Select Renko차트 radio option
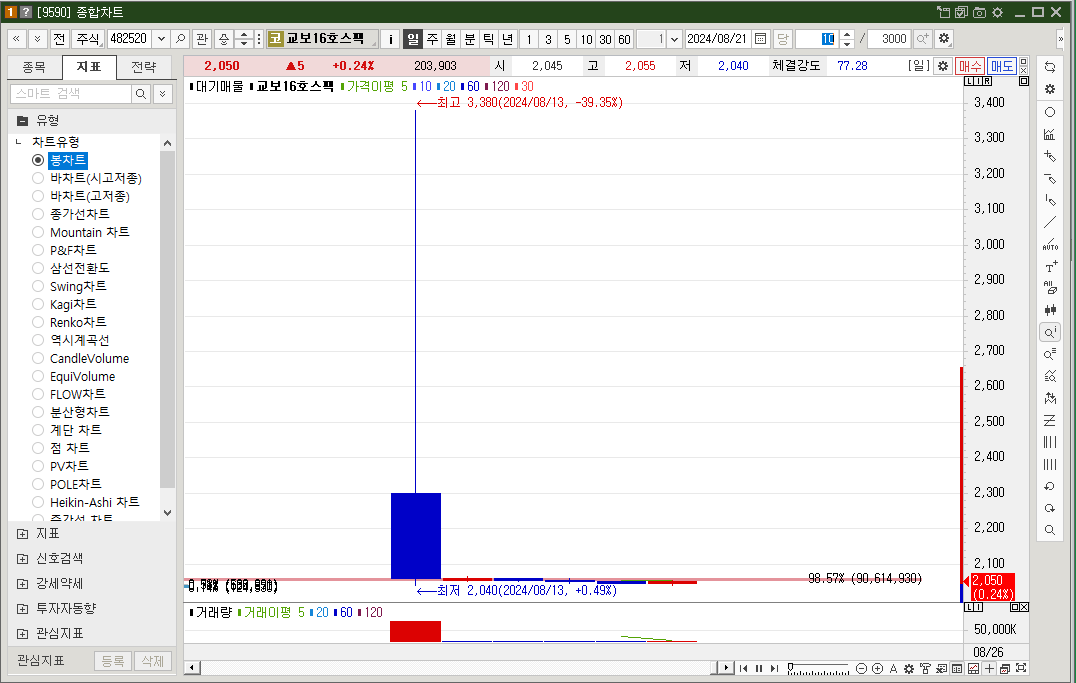Viewport: 1076px width, 683px height. coord(38,322)
